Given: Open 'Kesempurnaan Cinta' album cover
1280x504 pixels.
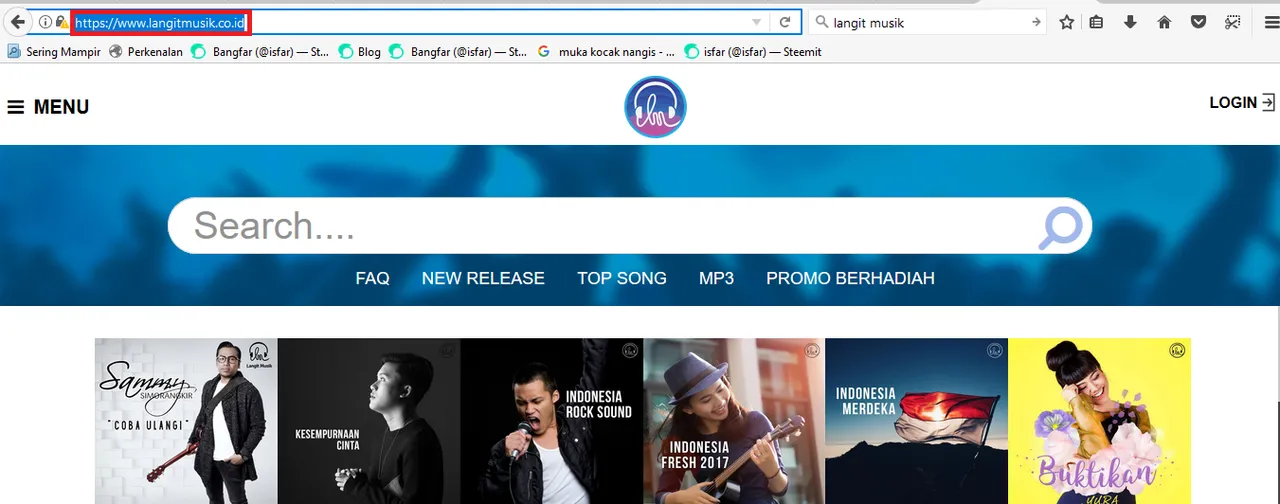Looking at the screenshot, I should click(369, 421).
